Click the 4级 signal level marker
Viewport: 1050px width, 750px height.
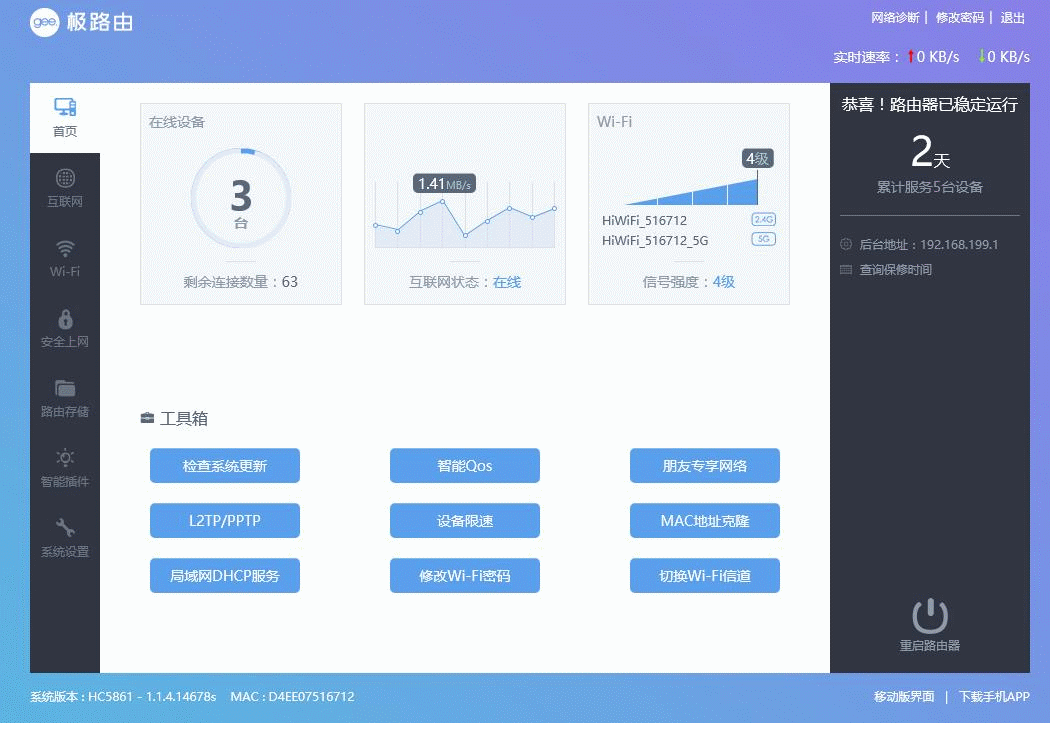[757, 159]
